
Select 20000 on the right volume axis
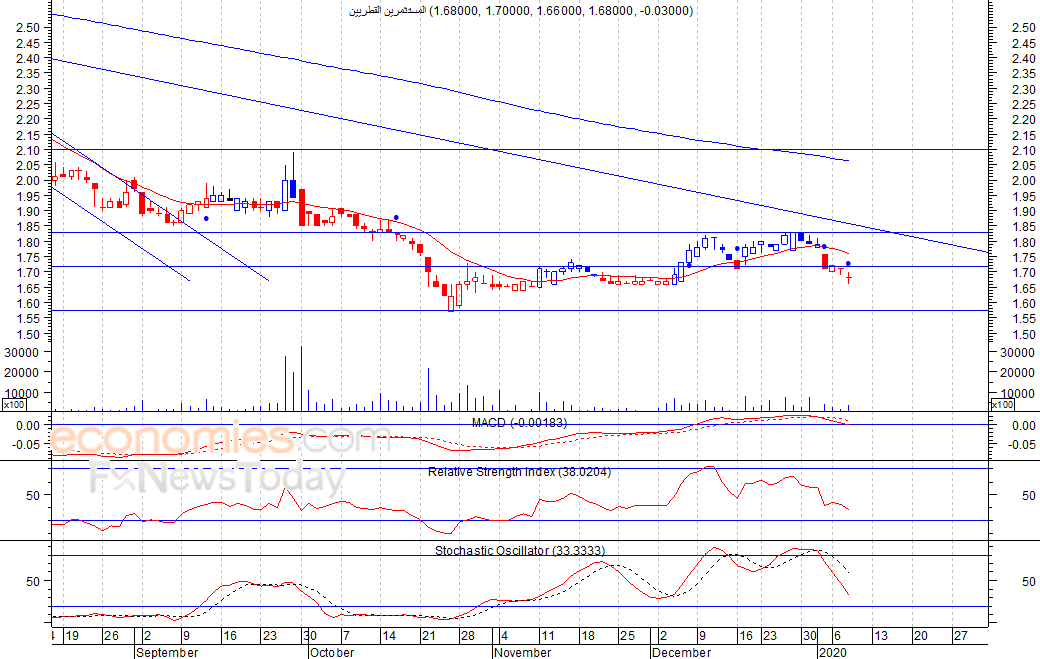click(x=1017, y=373)
